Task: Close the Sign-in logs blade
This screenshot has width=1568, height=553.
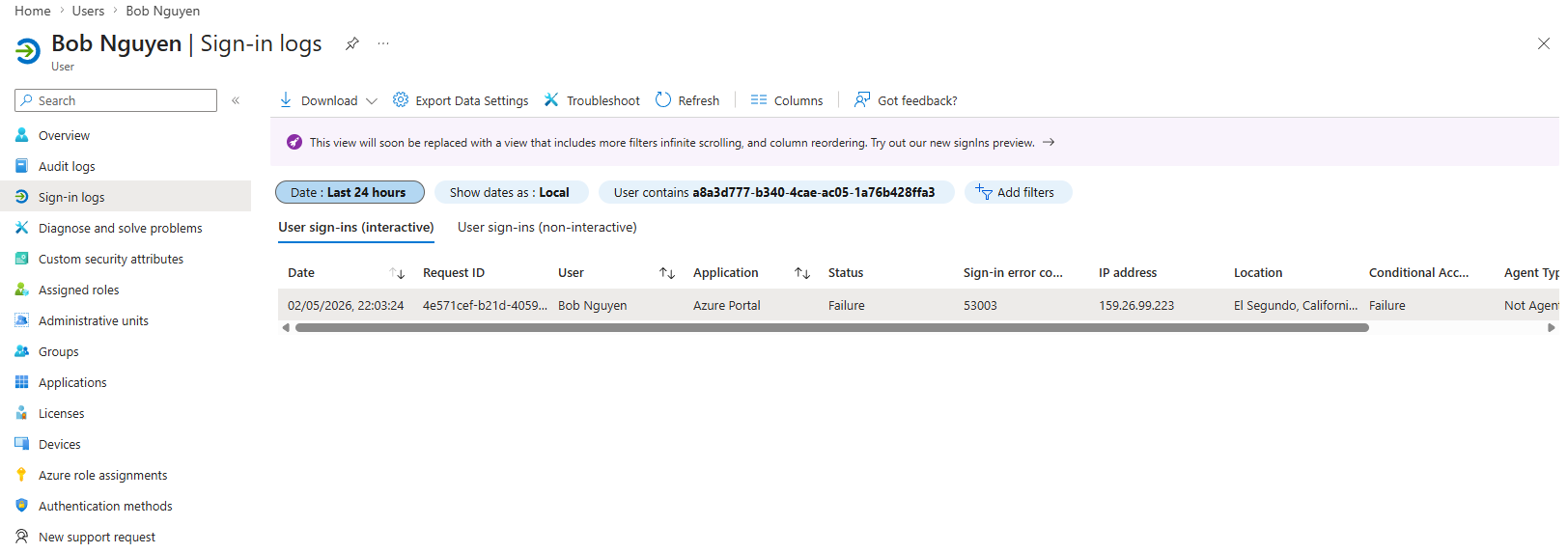Action: [1543, 43]
